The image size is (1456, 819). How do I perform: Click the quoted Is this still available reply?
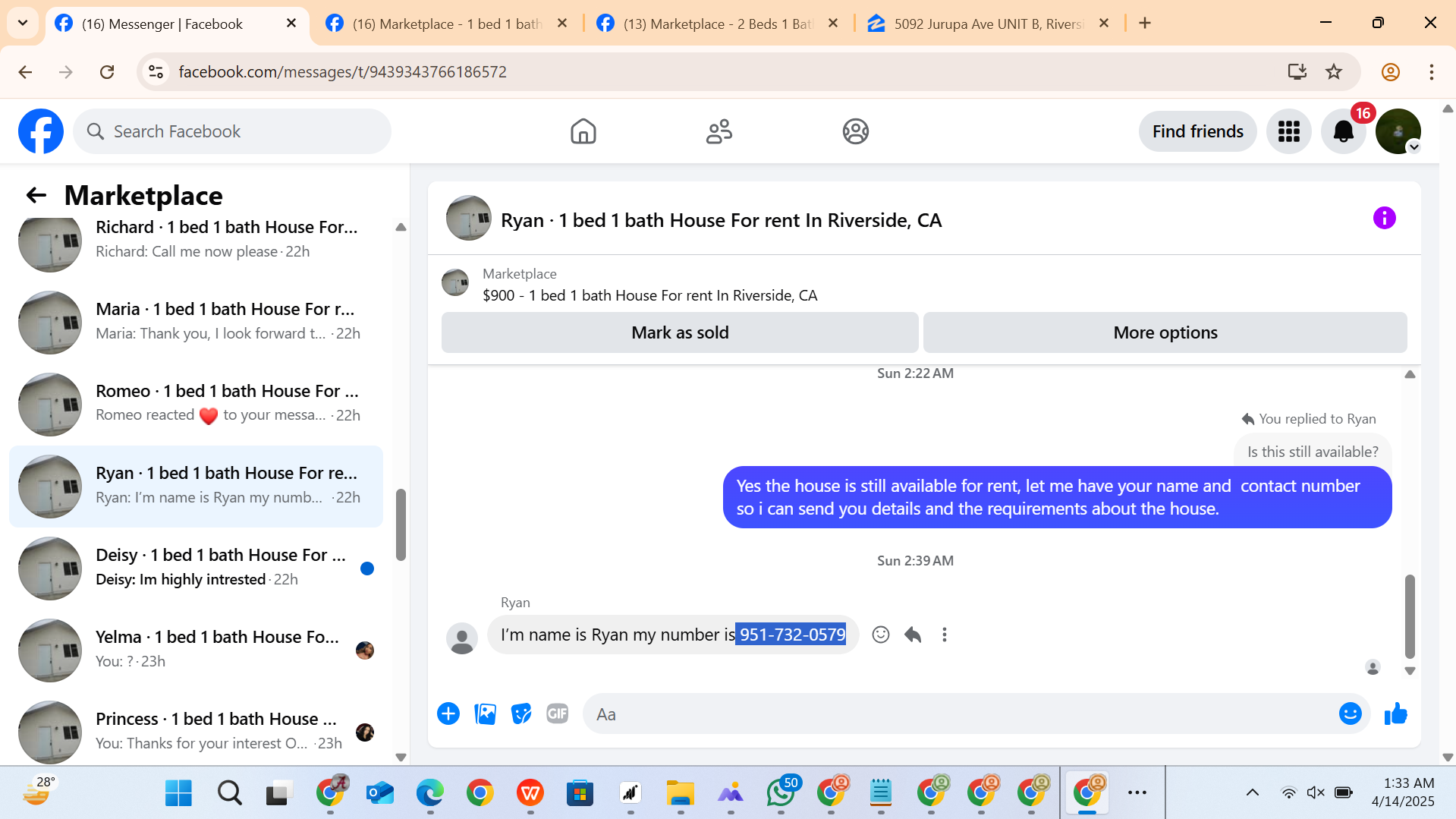click(x=1313, y=452)
